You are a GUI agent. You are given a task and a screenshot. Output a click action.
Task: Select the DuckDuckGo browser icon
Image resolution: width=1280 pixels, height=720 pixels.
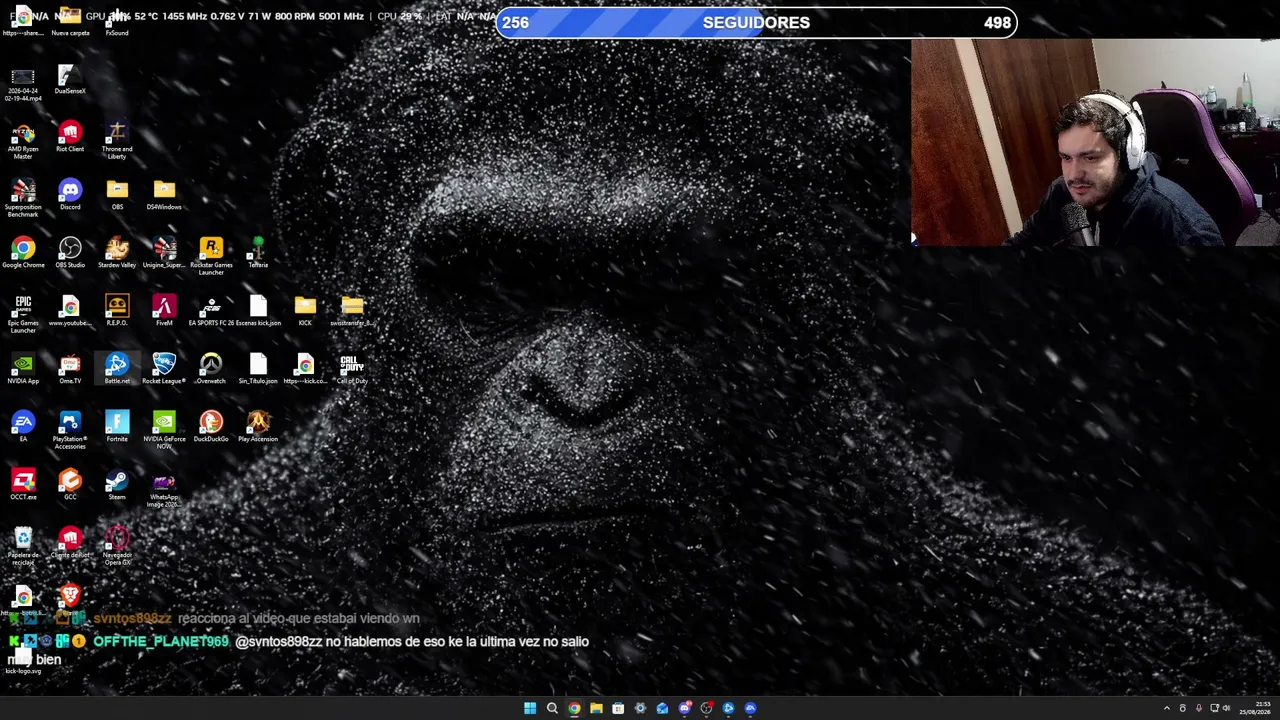211,427
